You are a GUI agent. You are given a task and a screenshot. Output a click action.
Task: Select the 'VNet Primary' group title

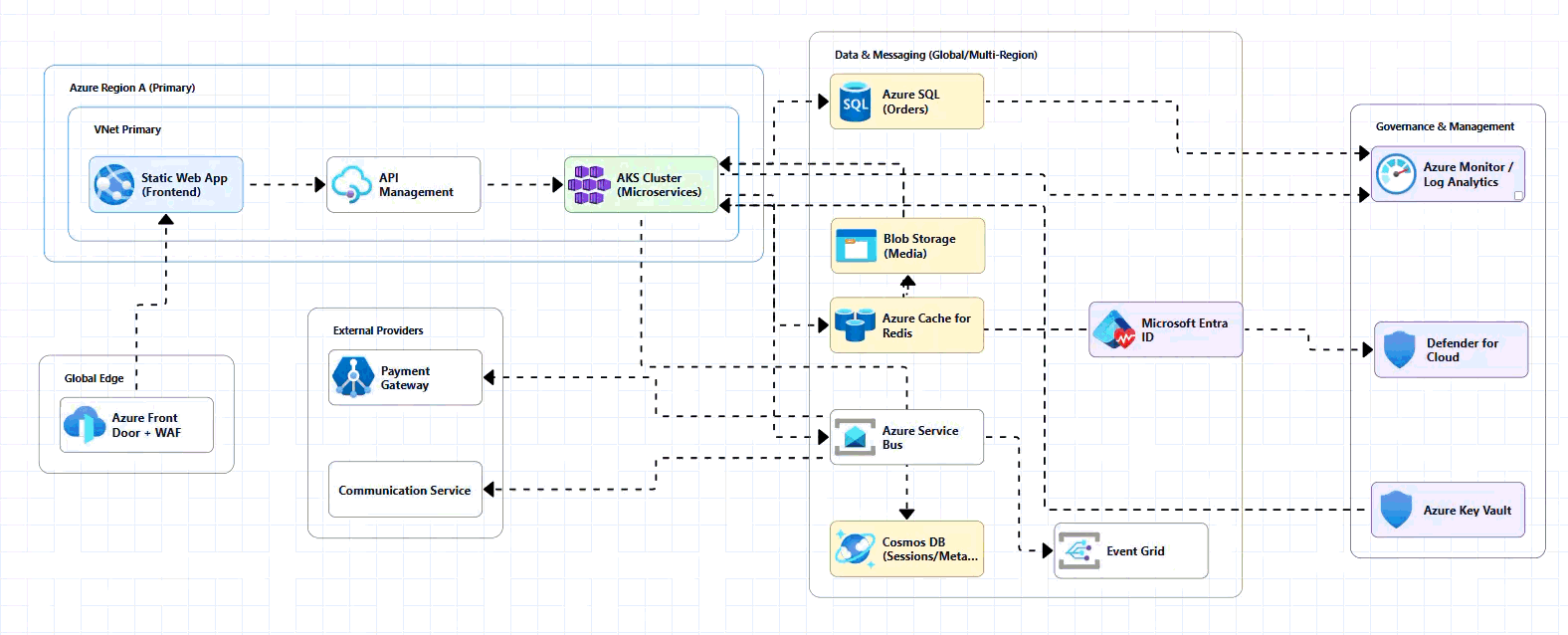point(127,129)
